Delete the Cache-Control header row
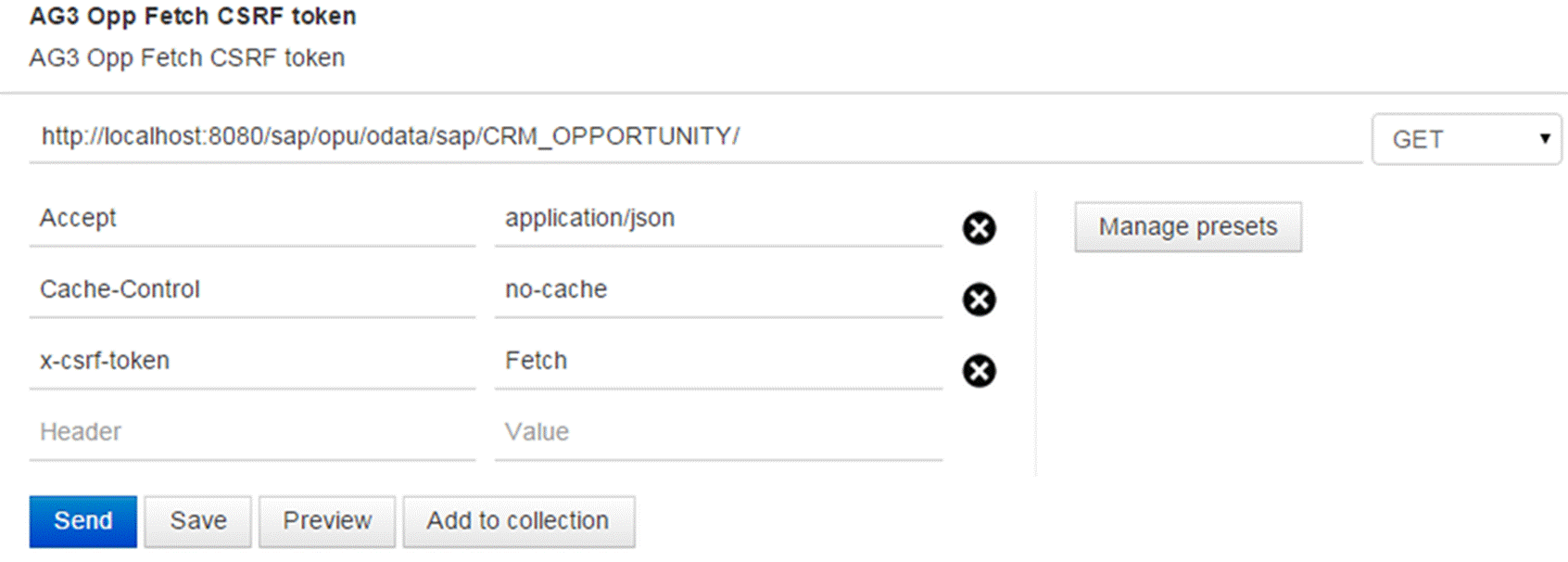Viewport: 1568px width, 562px height. (x=979, y=300)
